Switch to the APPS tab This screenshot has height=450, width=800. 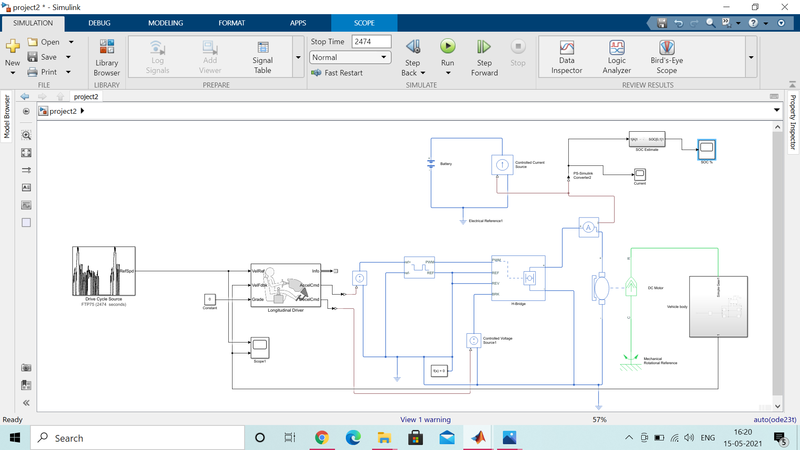tap(298, 23)
